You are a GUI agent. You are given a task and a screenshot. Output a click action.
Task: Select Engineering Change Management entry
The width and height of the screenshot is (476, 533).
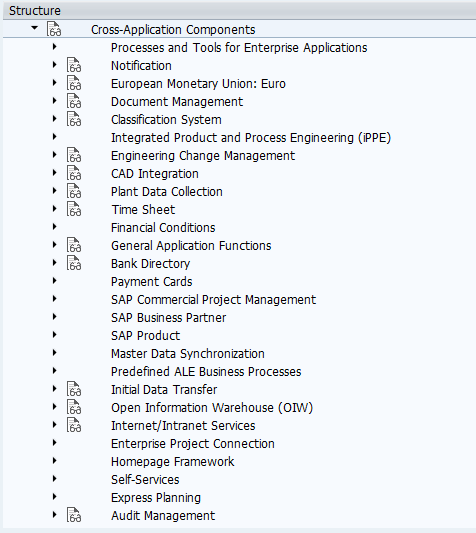(203, 156)
